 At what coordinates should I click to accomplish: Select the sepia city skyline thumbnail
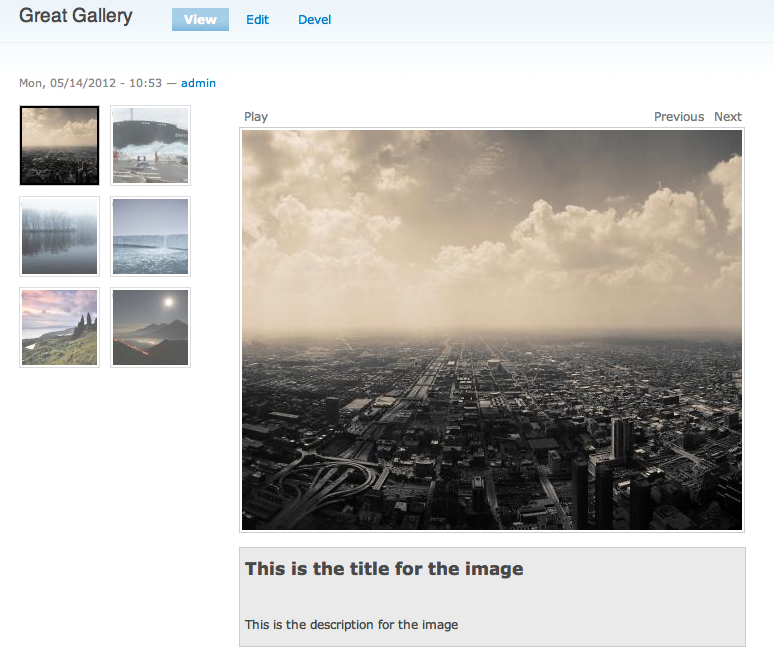[59, 146]
